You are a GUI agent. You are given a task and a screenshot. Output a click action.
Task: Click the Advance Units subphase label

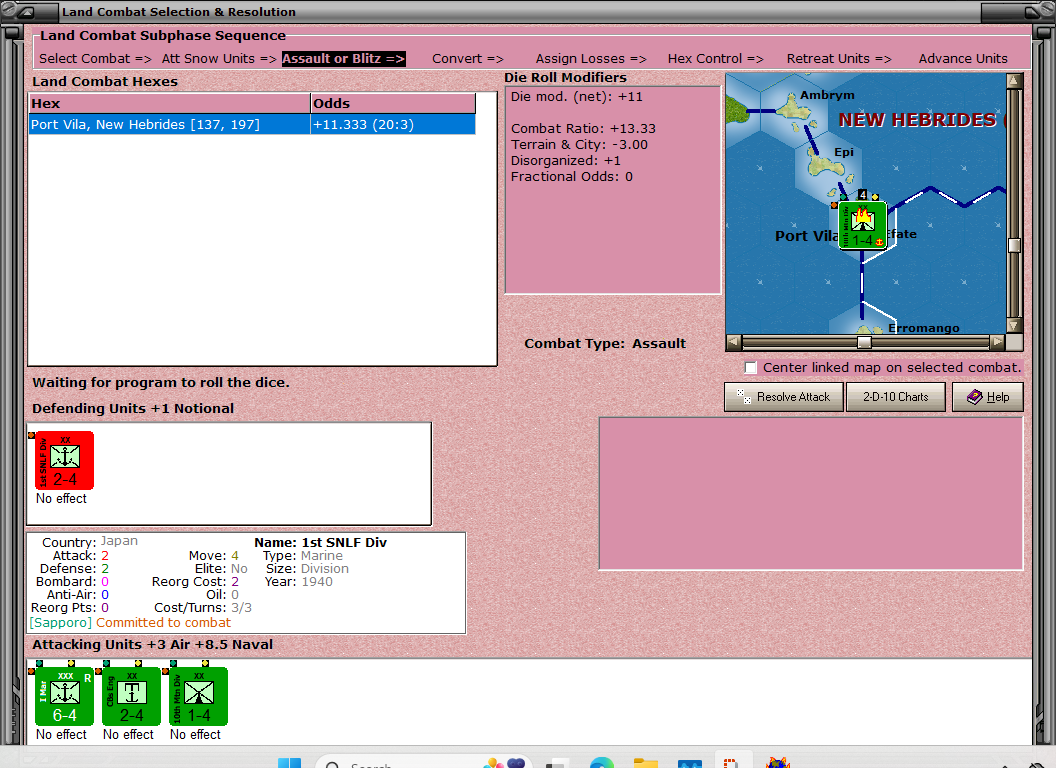(x=962, y=59)
